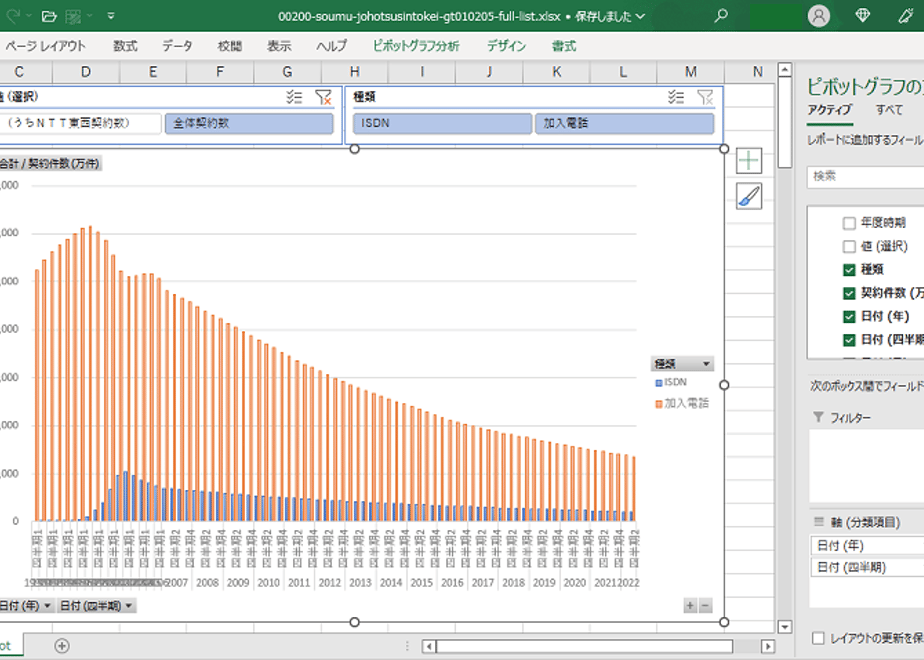Click the chart elements plus button
Image resolution: width=924 pixels, height=660 pixels.
[748, 161]
